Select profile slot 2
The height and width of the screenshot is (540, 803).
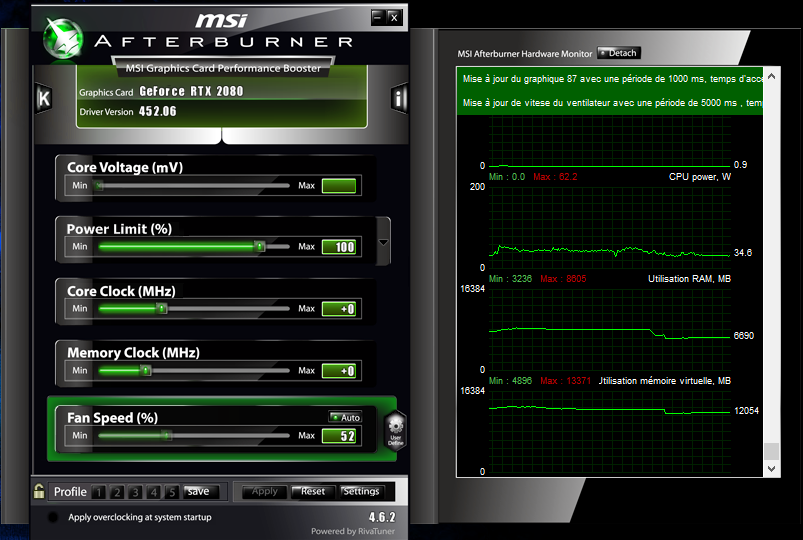tap(117, 492)
